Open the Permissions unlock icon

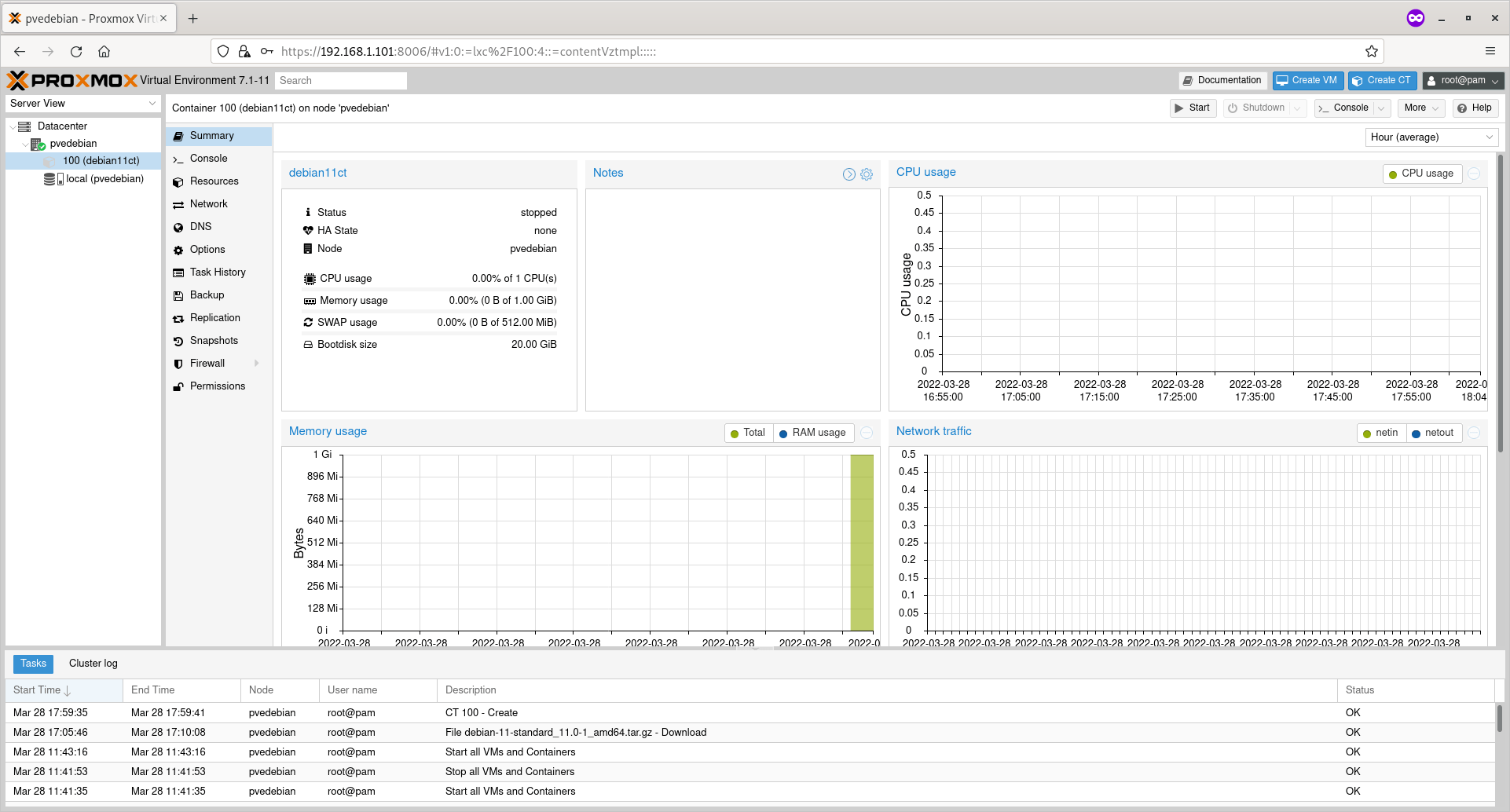[178, 386]
